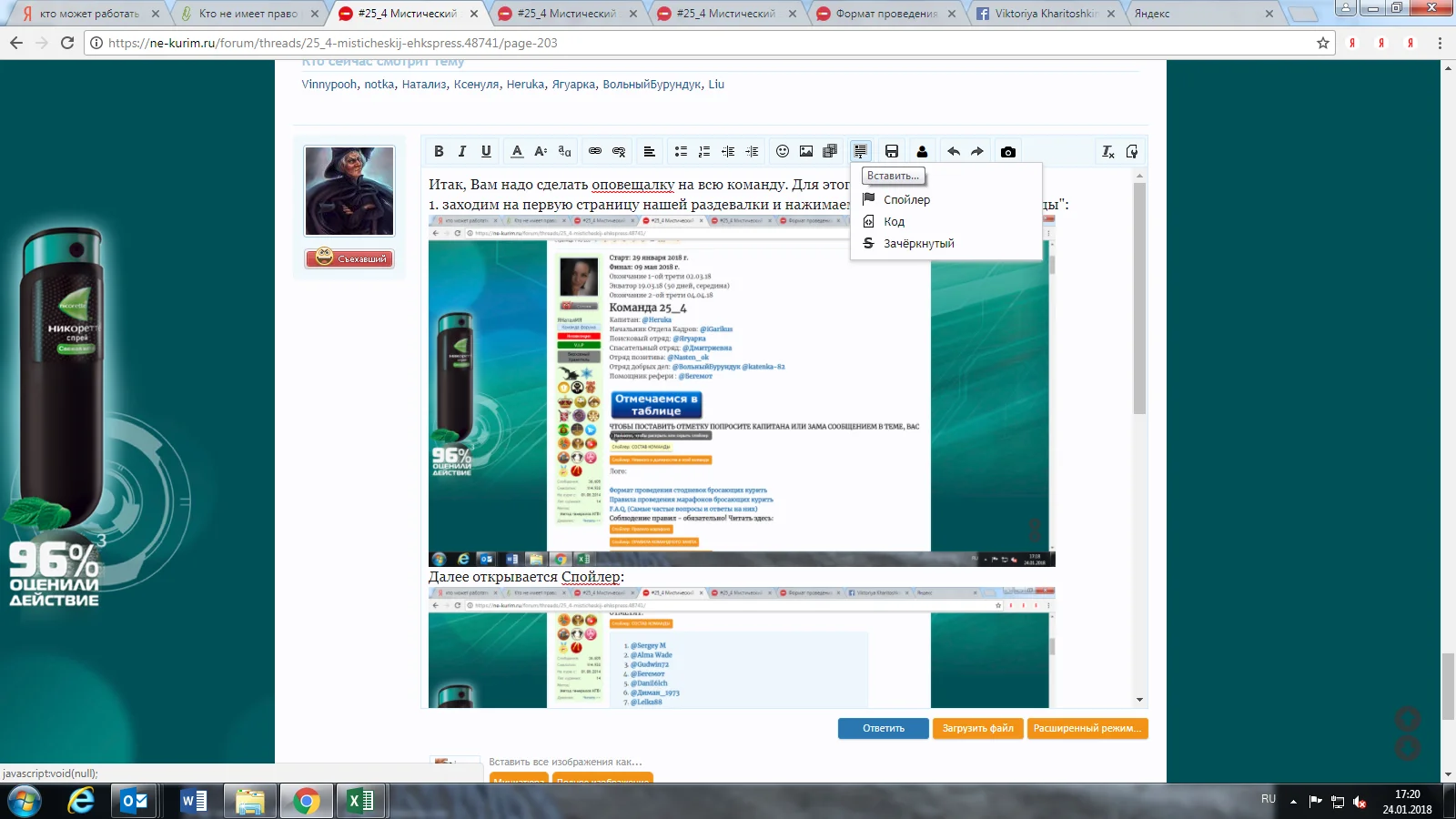The height and width of the screenshot is (819, 1456).
Task: Open the smilies picker
Action: pos(783,151)
